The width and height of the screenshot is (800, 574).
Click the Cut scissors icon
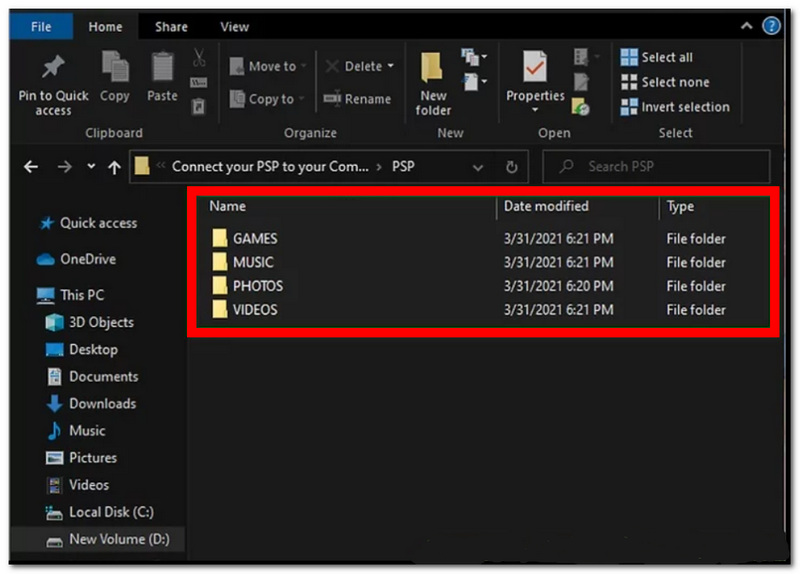(x=199, y=57)
